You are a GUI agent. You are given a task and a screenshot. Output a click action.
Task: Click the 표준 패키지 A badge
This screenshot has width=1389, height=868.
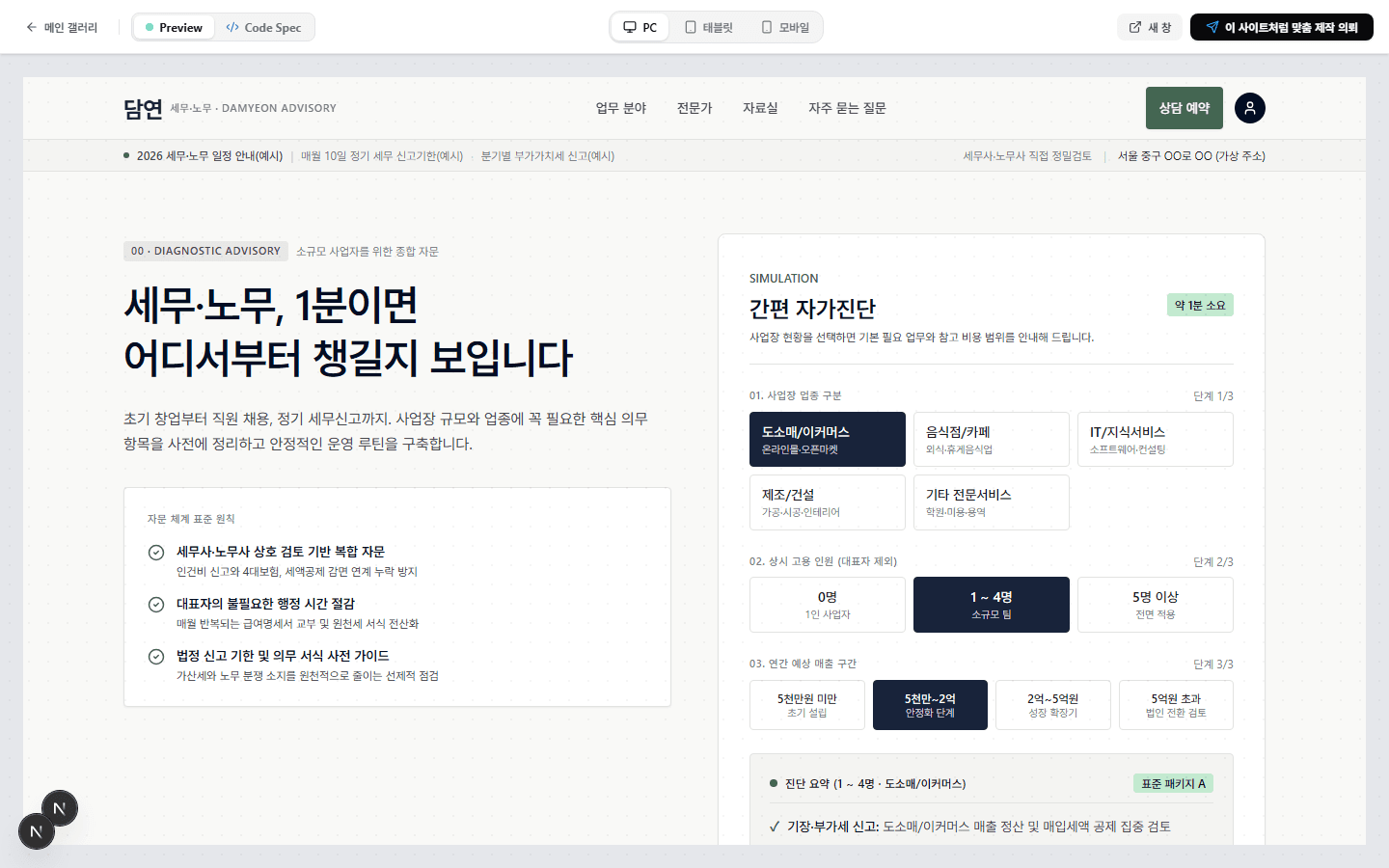pos(1174,784)
